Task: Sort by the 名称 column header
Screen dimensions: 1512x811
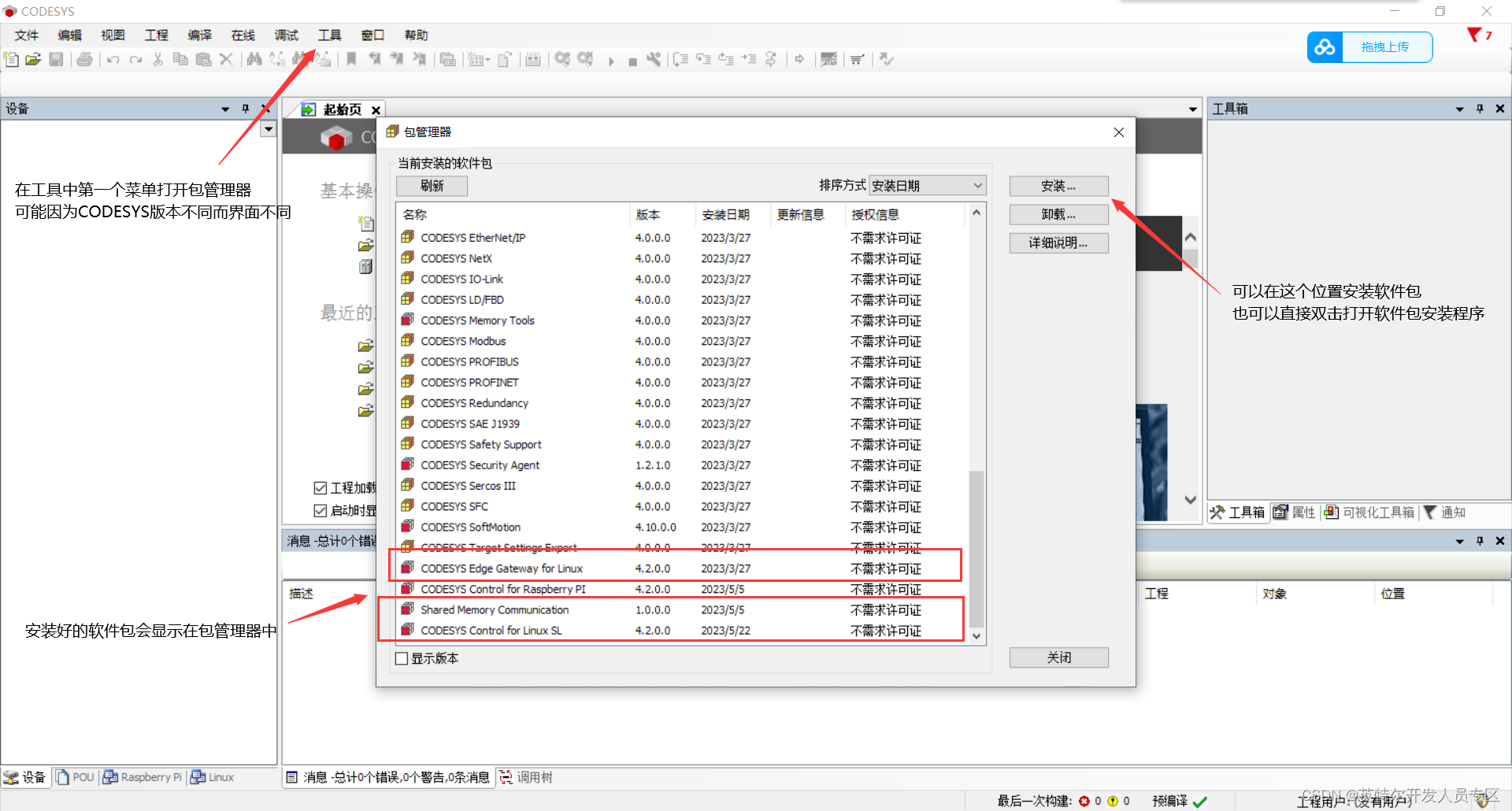Action: [513, 214]
